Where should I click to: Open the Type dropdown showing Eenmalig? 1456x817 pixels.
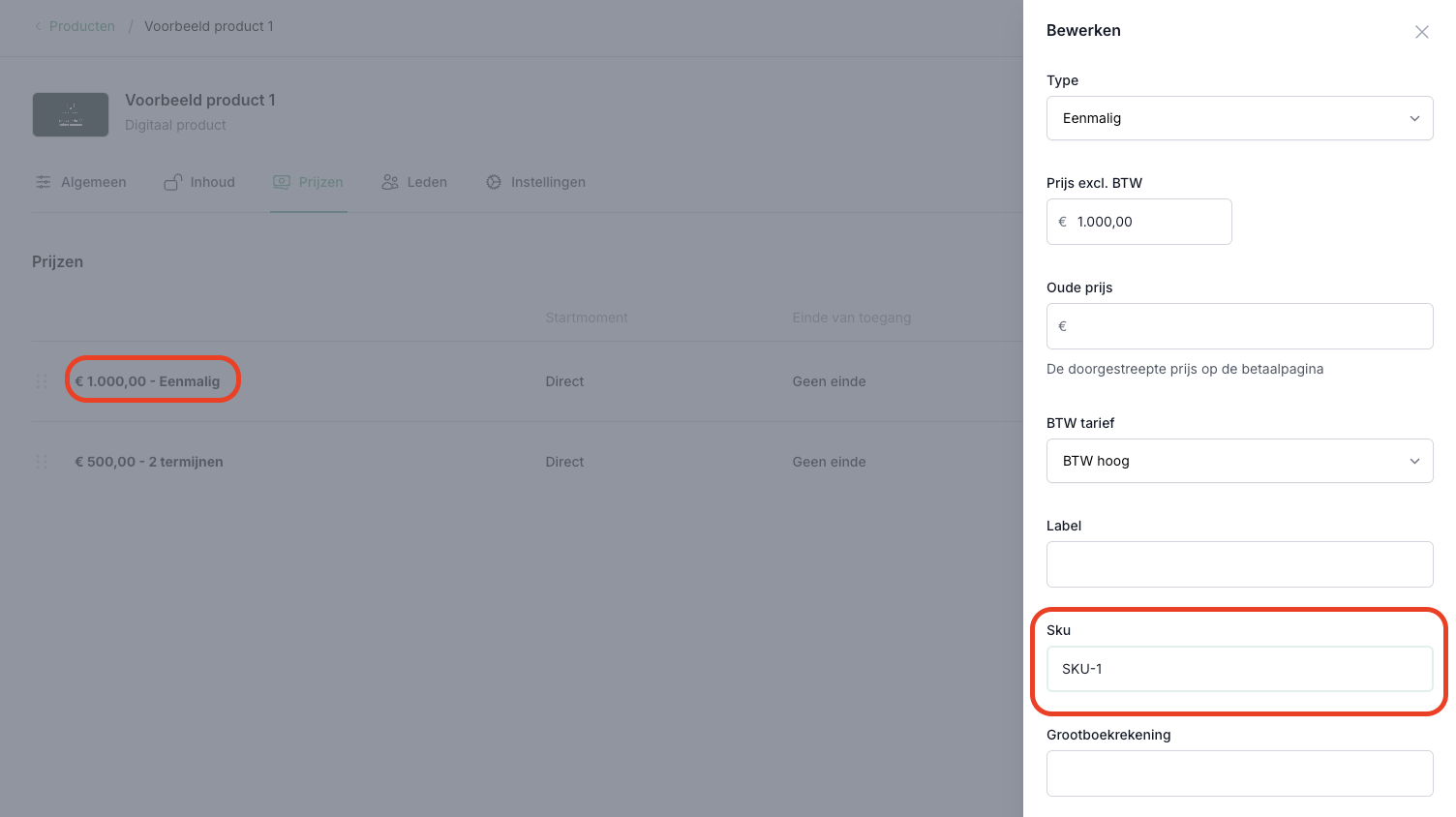(1239, 118)
